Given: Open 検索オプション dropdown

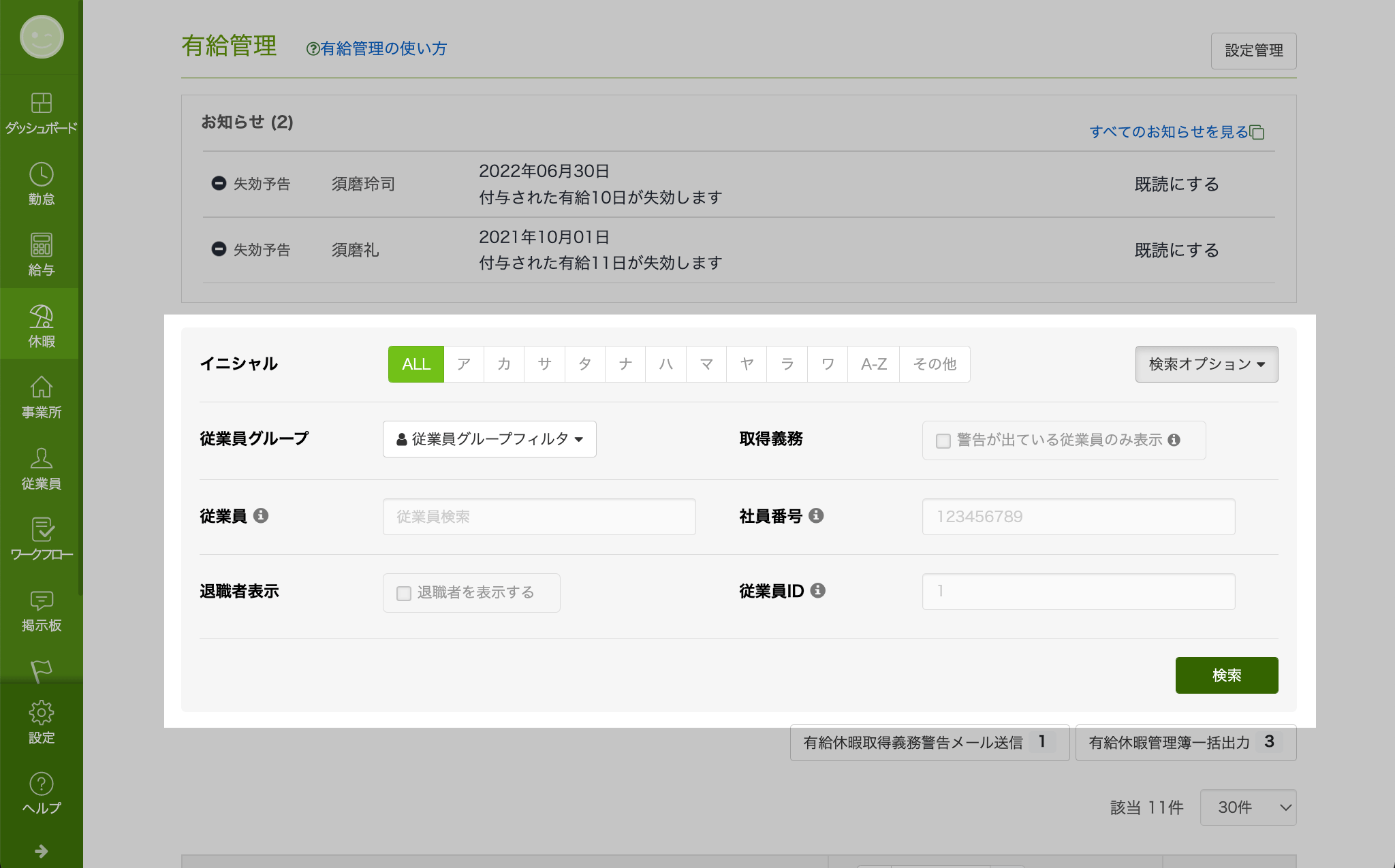Looking at the screenshot, I should (x=1206, y=364).
